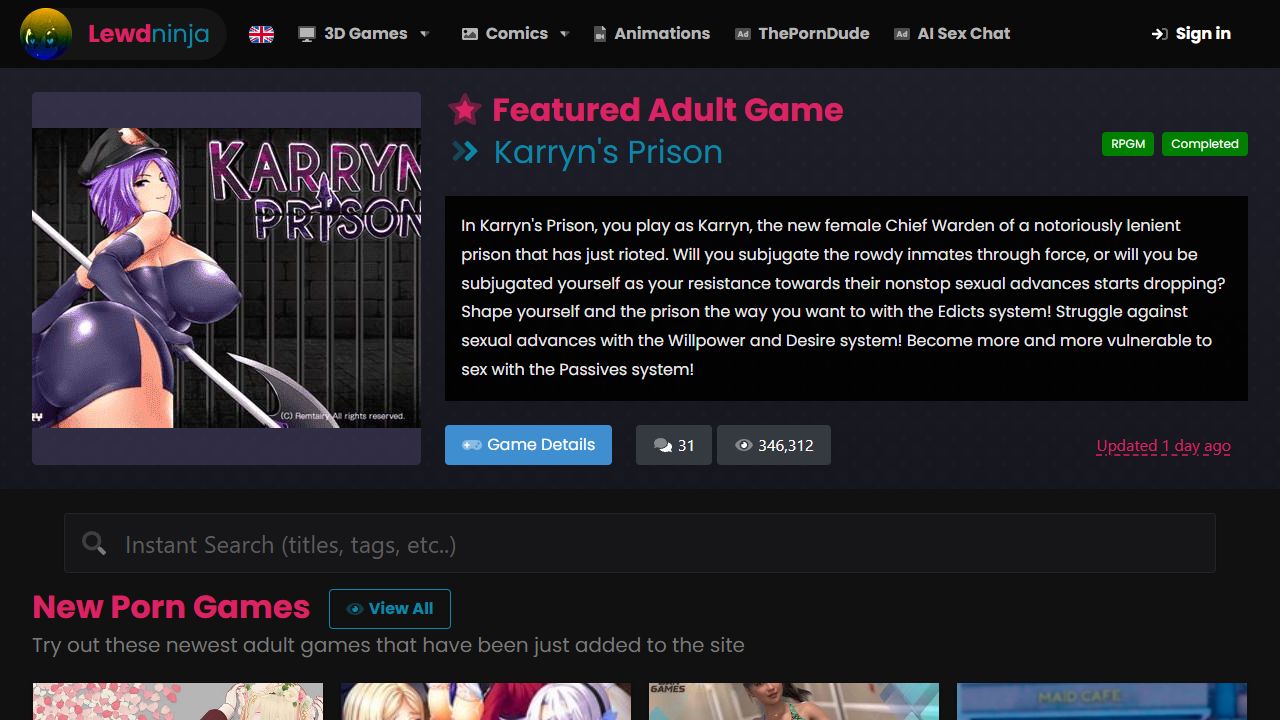Click the 346,312 views counter

[774, 445]
